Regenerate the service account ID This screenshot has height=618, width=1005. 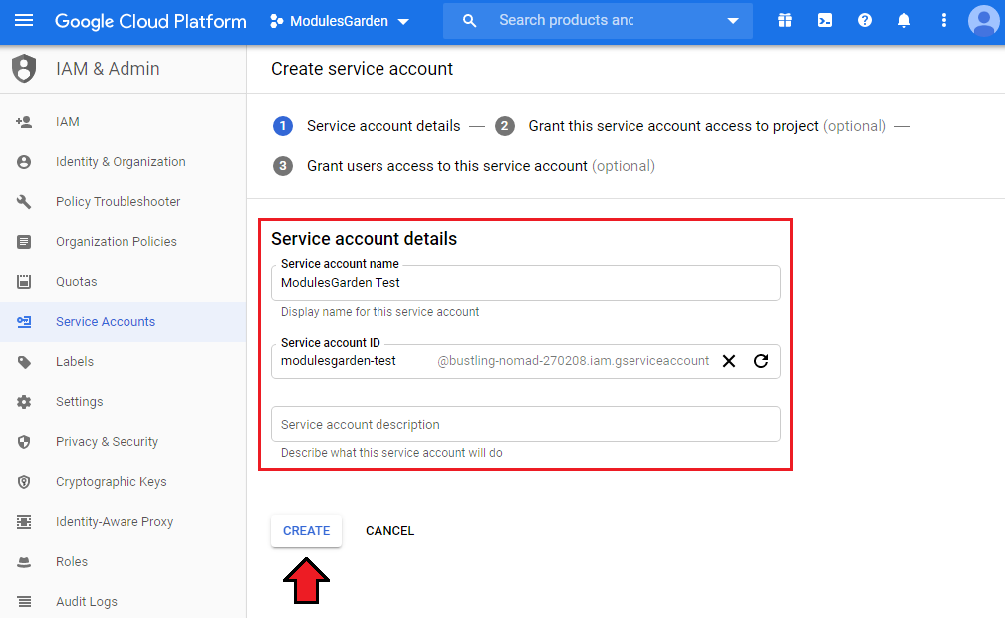click(761, 361)
